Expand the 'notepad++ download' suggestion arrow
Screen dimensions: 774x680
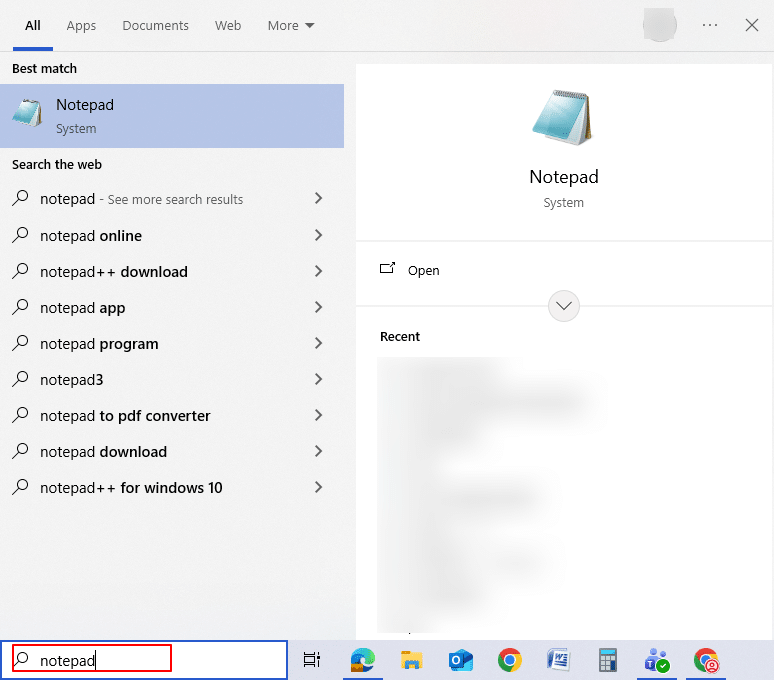tap(319, 271)
